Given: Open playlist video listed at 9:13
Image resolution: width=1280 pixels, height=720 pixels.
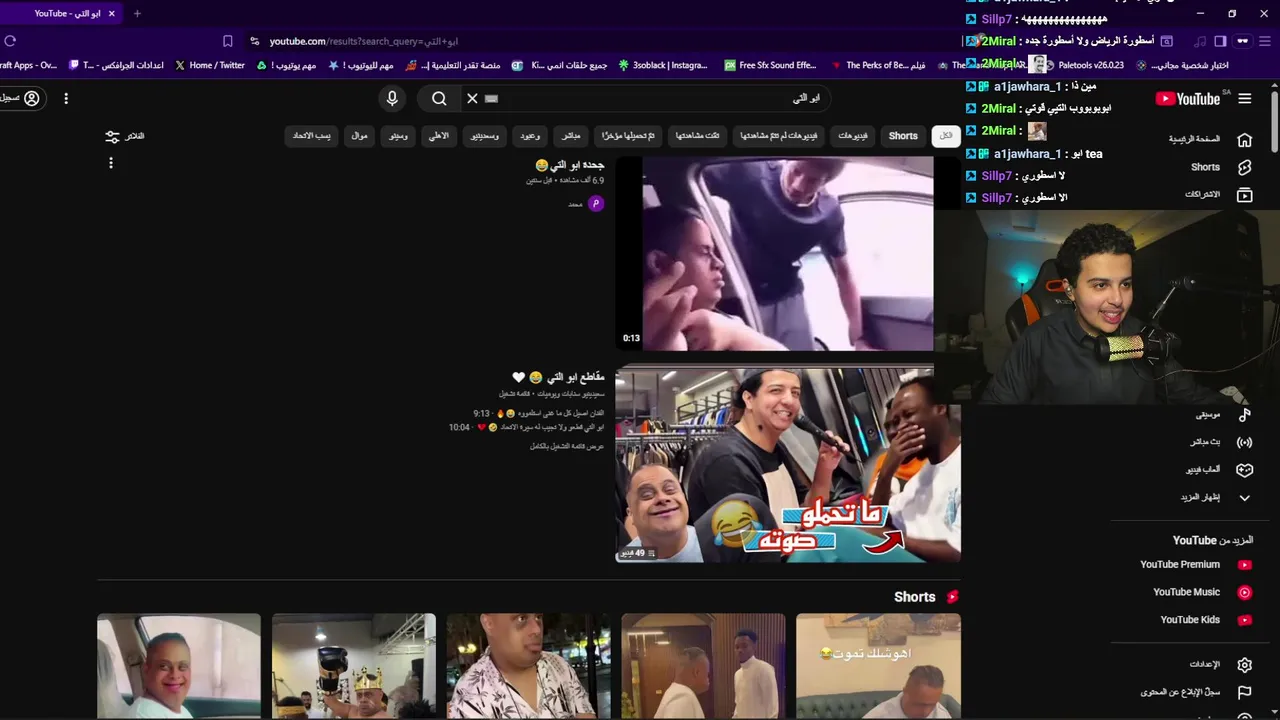Looking at the screenshot, I should click(540, 413).
